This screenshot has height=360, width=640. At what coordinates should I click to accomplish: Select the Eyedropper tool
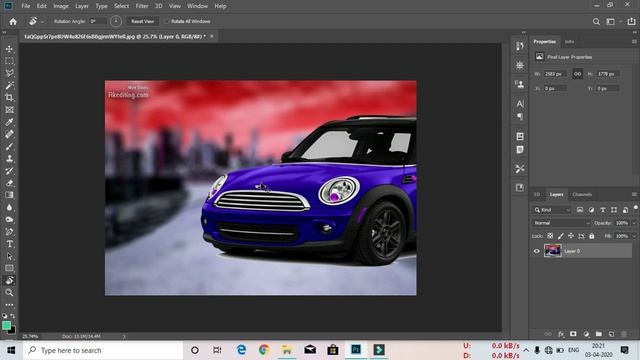pyautogui.click(x=9, y=122)
